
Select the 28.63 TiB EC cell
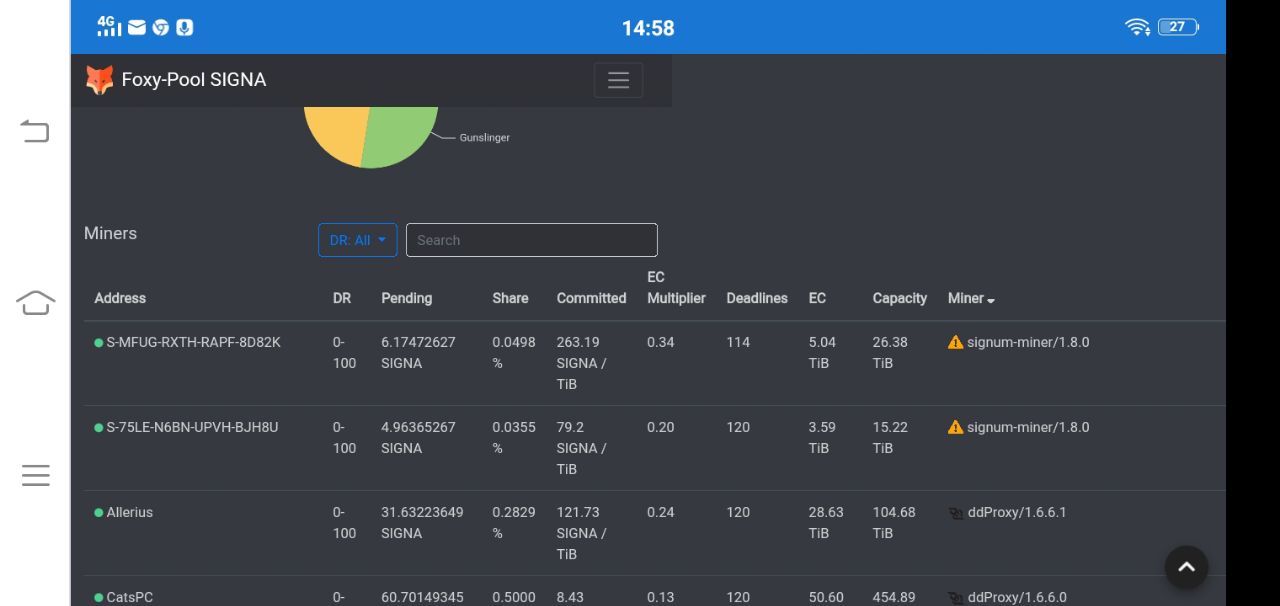(x=826, y=522)
